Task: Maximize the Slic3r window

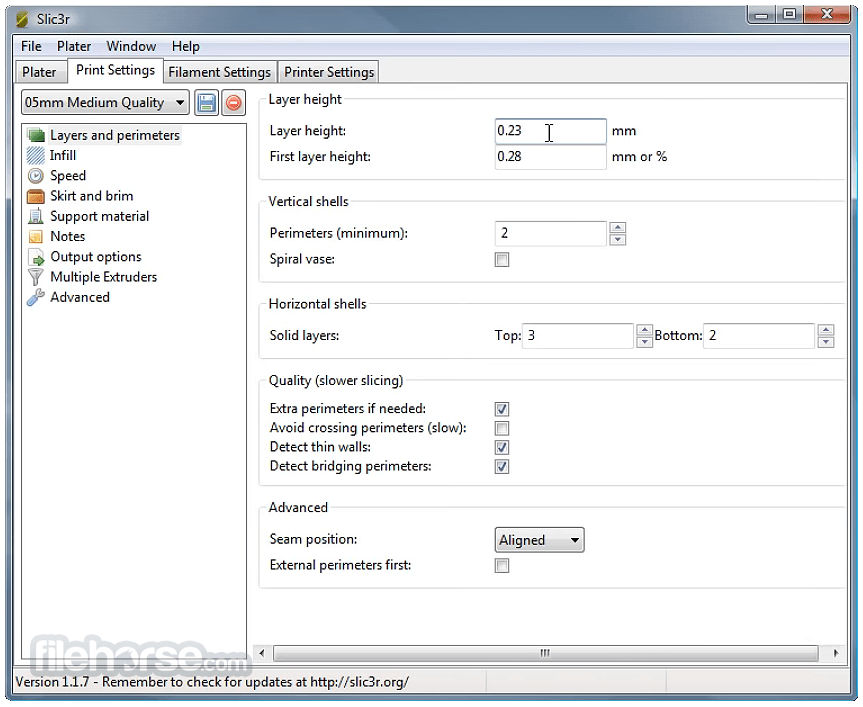Action: click(789, 15)
